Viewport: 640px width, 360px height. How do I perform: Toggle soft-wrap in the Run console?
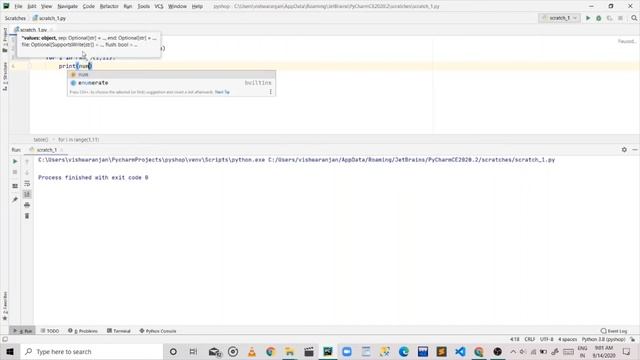click(x=27, y=183)
